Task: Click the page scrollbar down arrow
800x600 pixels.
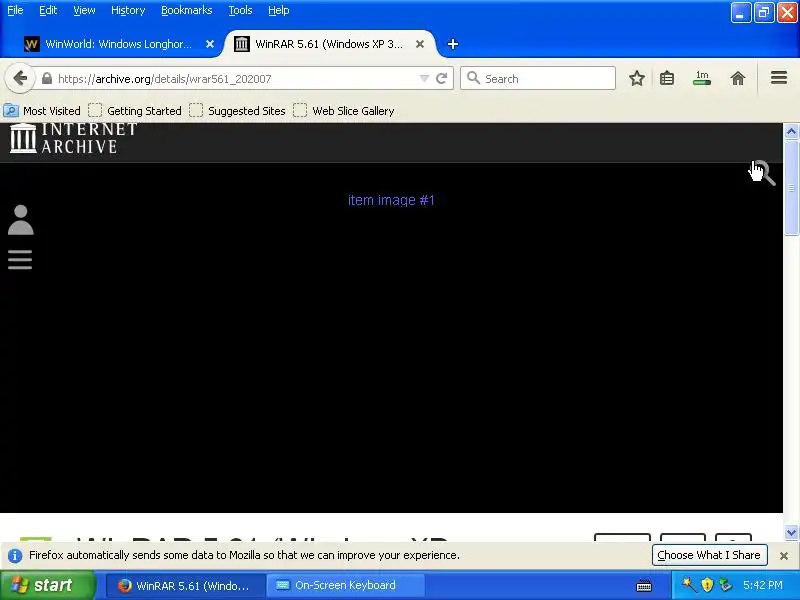Action: (791, 532)
